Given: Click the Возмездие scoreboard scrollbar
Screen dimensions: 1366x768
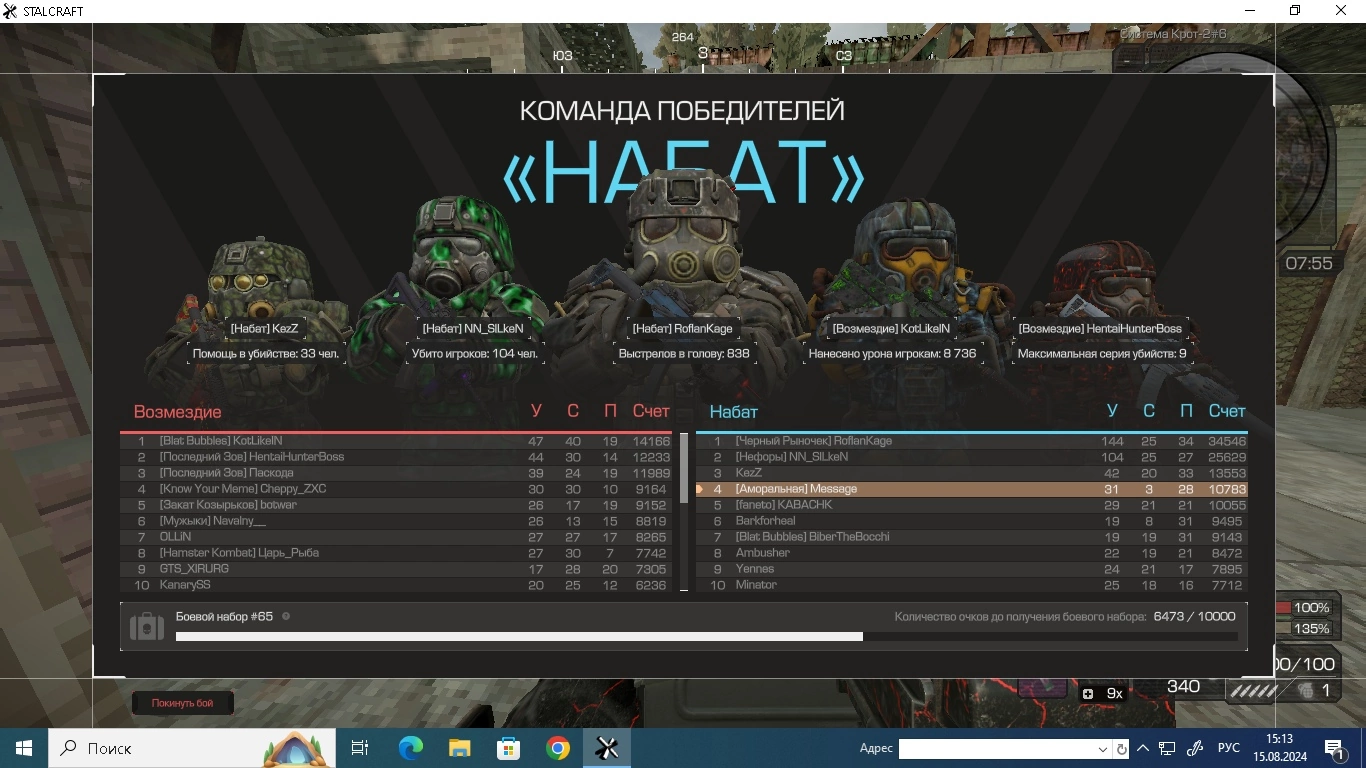Looking at the screenshot, I should pos(684,468).
